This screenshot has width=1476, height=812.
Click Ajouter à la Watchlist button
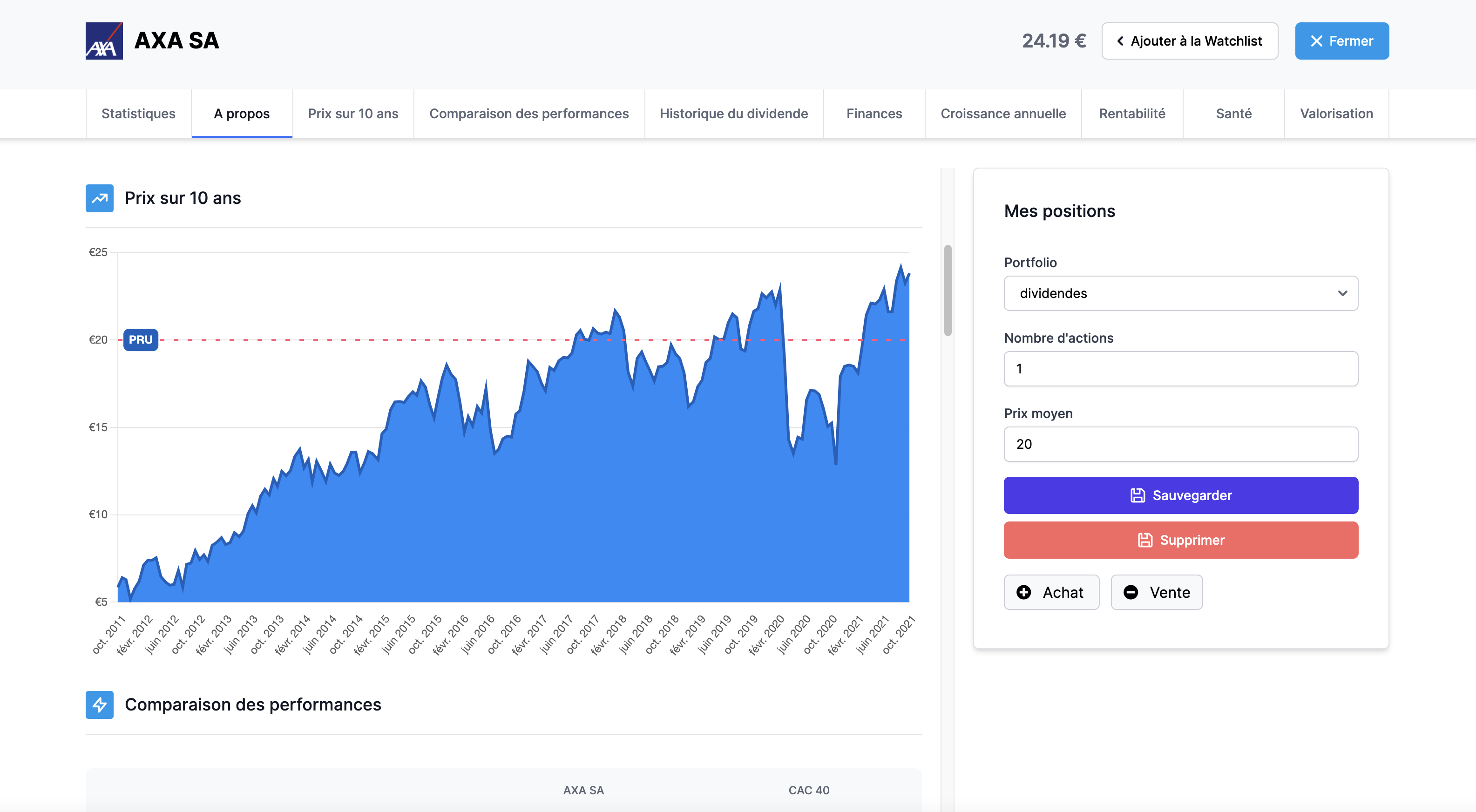pyautogui.click(x=1190, y=41)
